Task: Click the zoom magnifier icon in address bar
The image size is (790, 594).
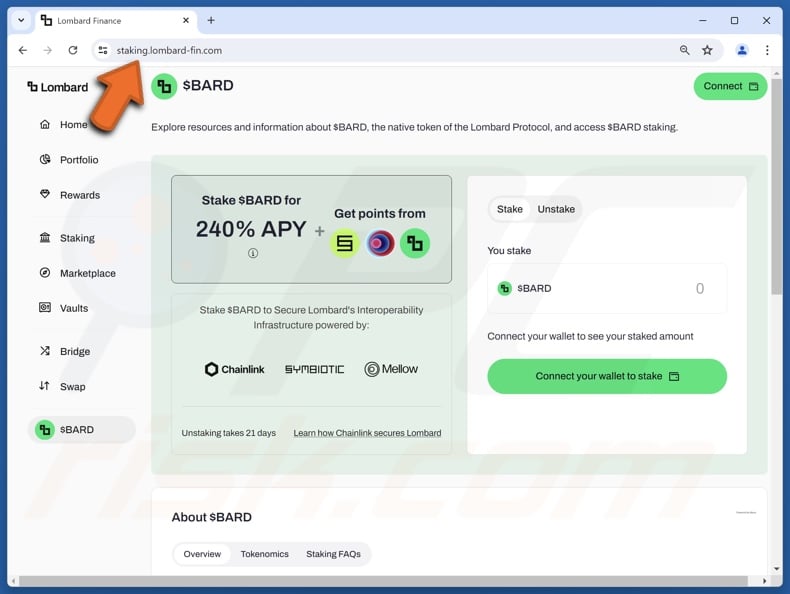Action: (x=684, y=50)
